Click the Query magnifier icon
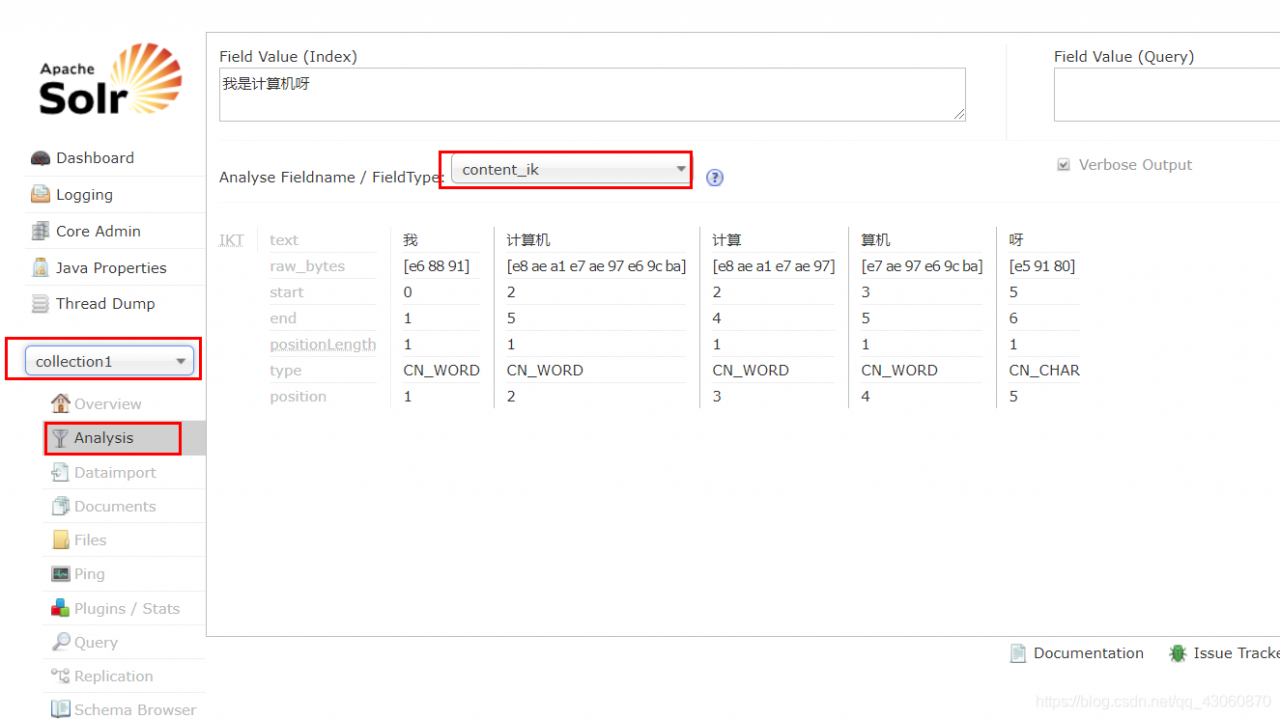Viewport: 1280px width, 719px height. pyautogui.click(x=61, y=642)
